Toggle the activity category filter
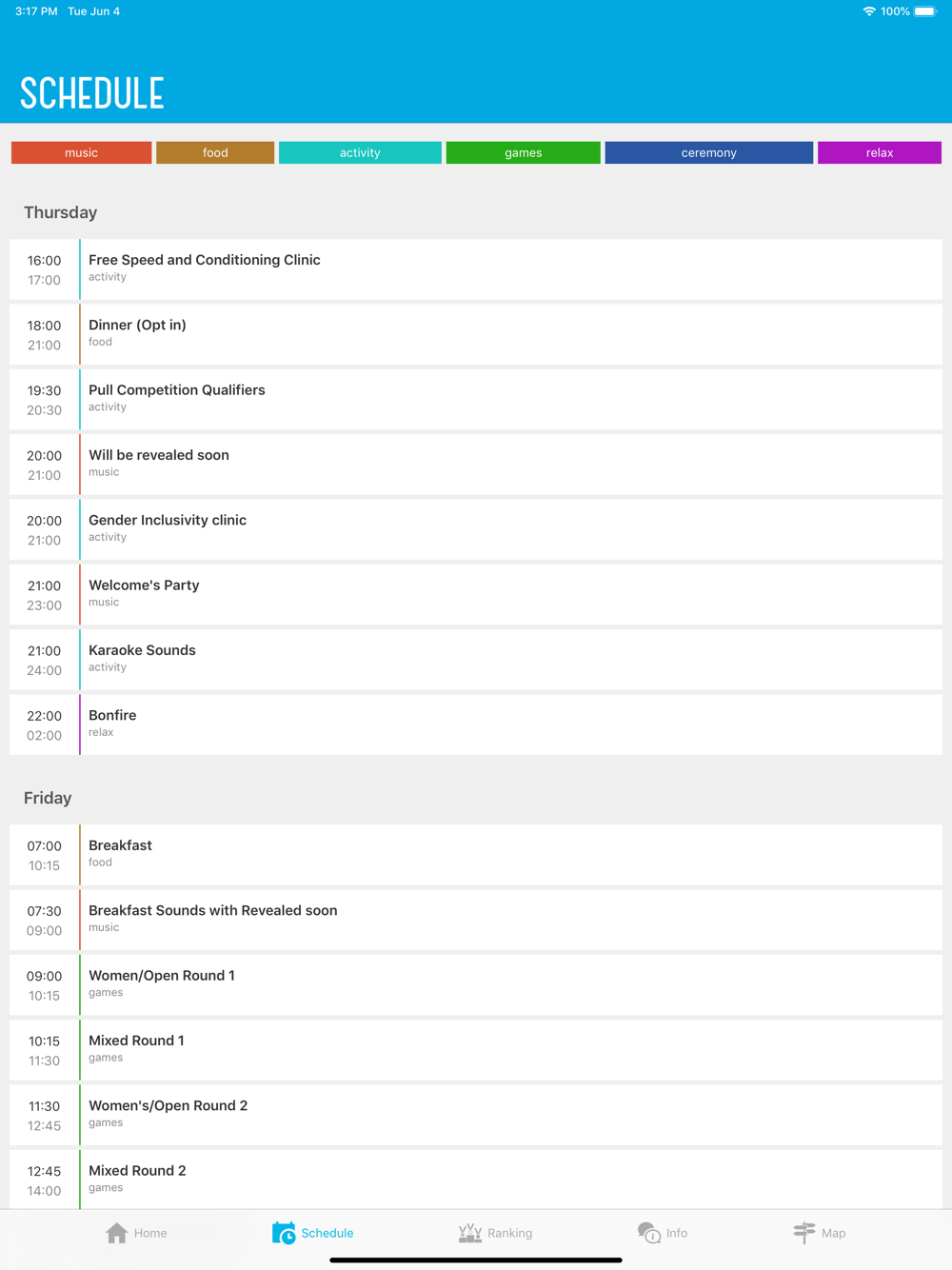 coord(360,152)
